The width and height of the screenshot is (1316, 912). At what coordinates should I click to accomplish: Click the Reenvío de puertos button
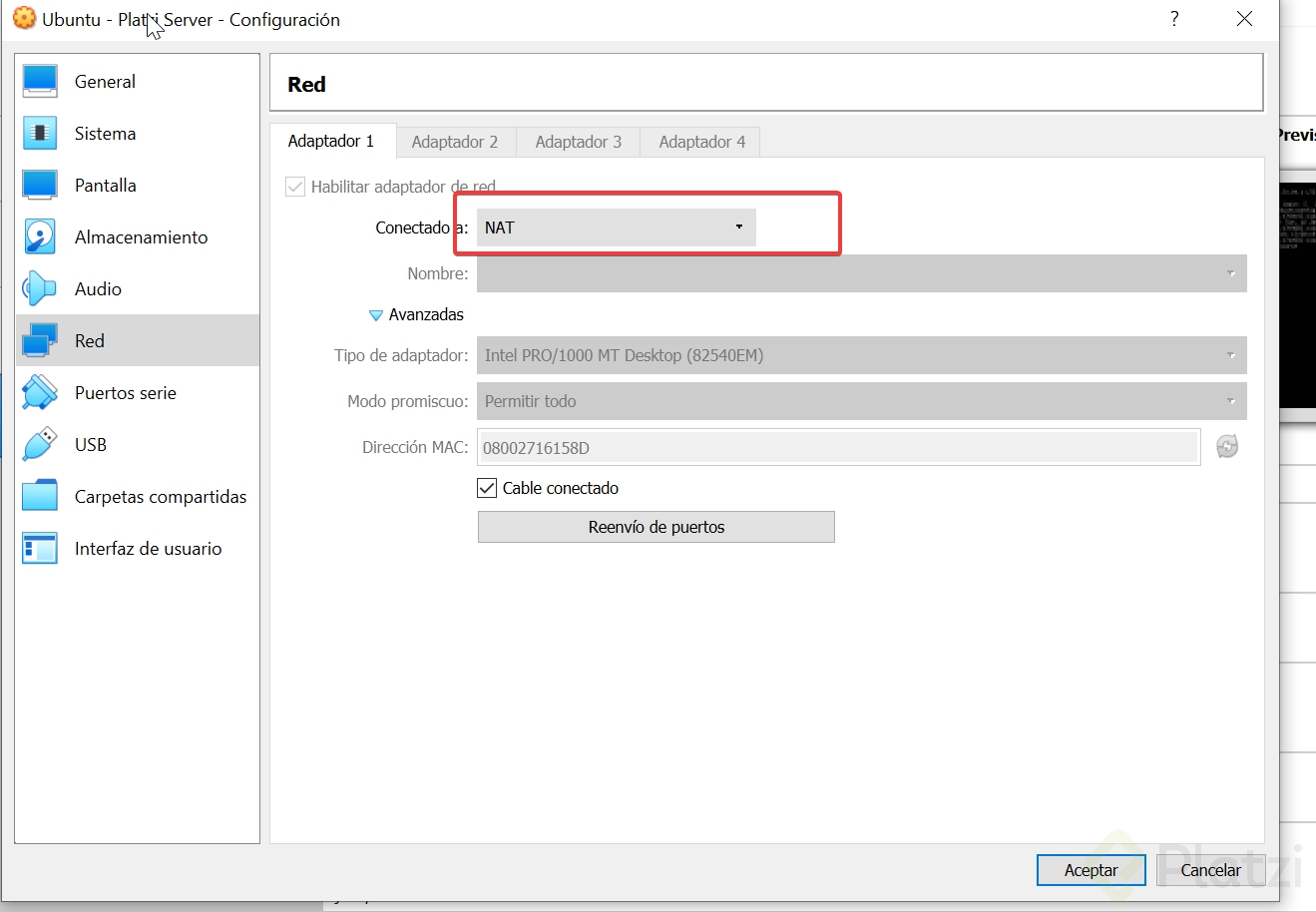[657, 527]
